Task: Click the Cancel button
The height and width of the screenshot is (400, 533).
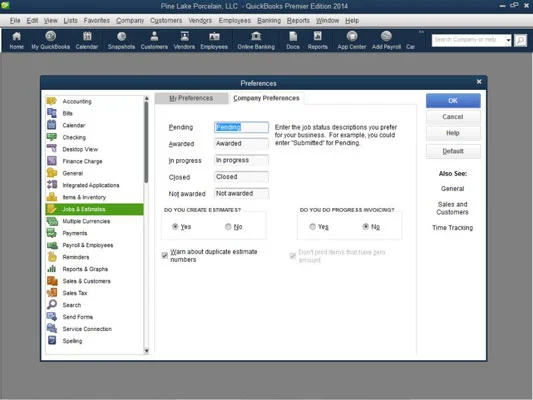Action: (453, 117)
